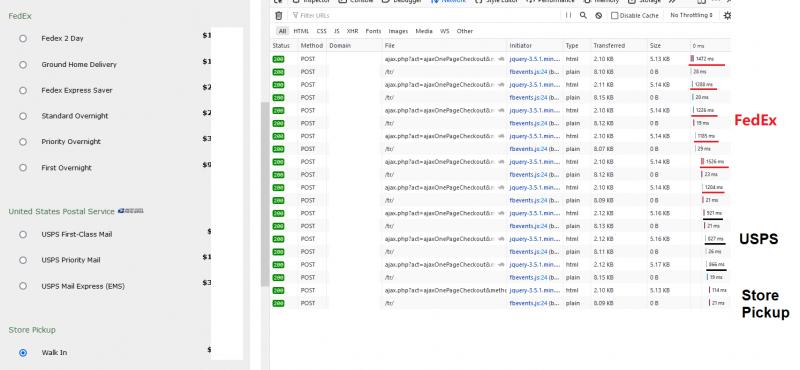Viewport: 800px width, 370px height.
Task: Pick the First Overnight shipping radio
Action: [23, 167]
